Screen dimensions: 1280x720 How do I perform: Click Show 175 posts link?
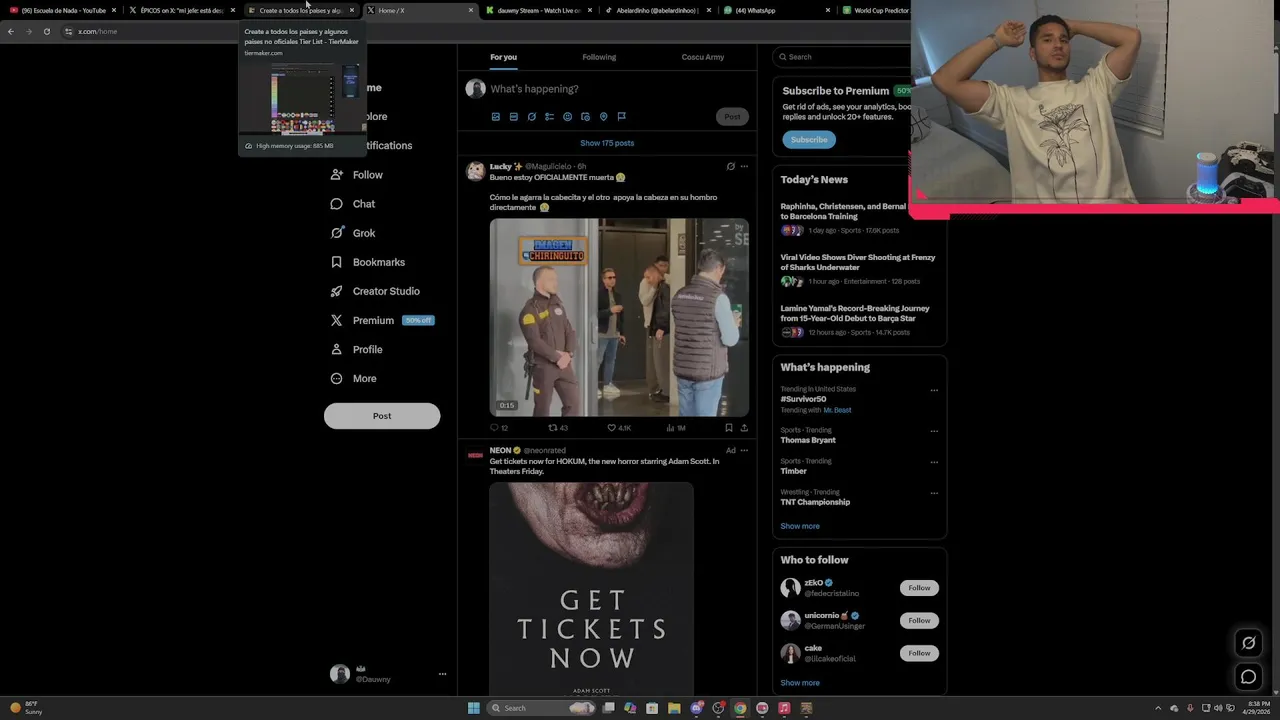[x=607, y=143]
